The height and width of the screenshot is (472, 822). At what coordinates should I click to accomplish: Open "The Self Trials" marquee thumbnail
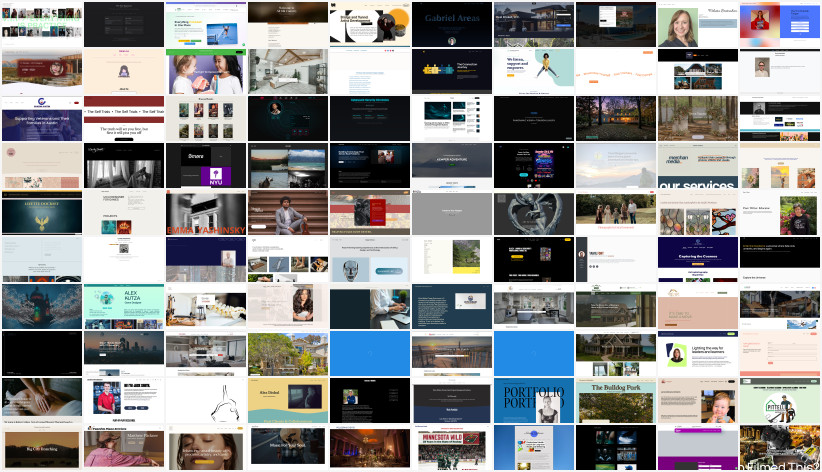click(124, 119)
